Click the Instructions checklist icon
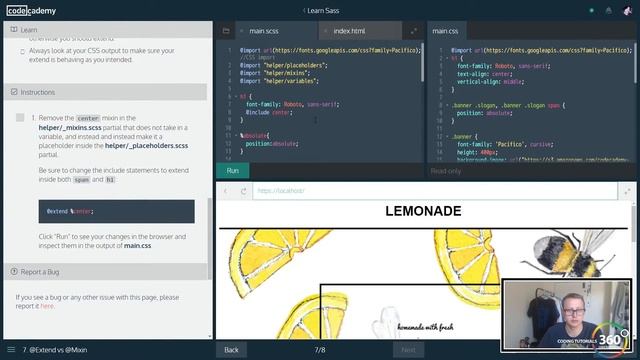Image resolution: width=640 pixels, height=360 pixels. (14, 92)
